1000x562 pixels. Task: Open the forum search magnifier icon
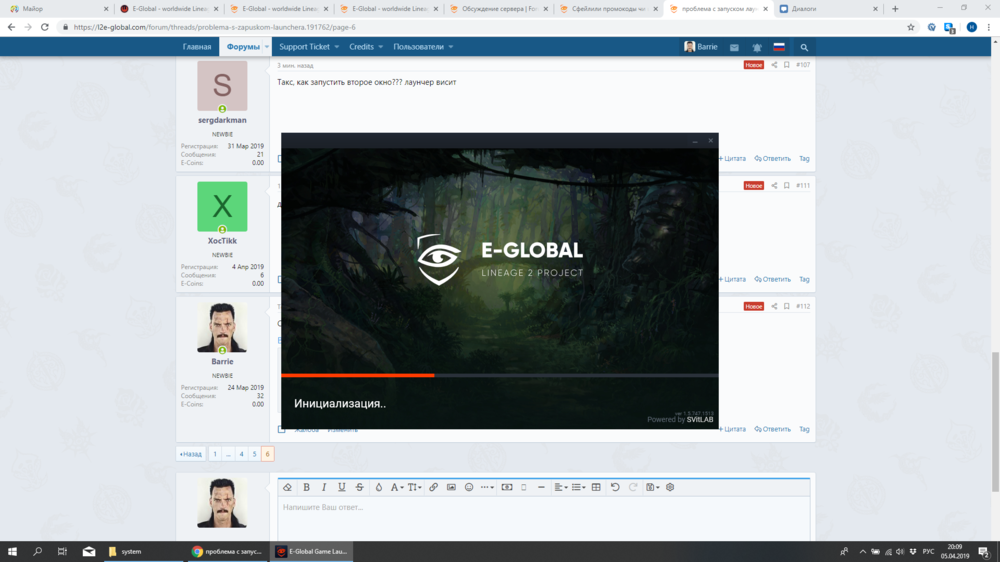(804, 47)
